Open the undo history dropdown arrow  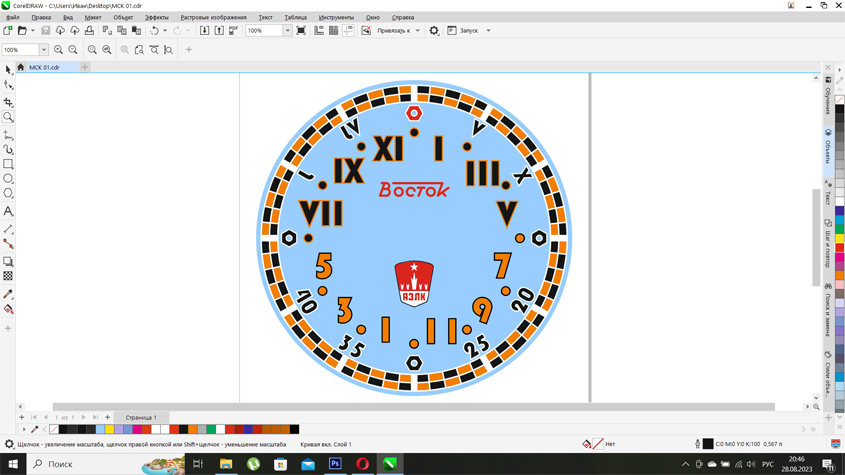pyautogui.click(x=165, y=31)
